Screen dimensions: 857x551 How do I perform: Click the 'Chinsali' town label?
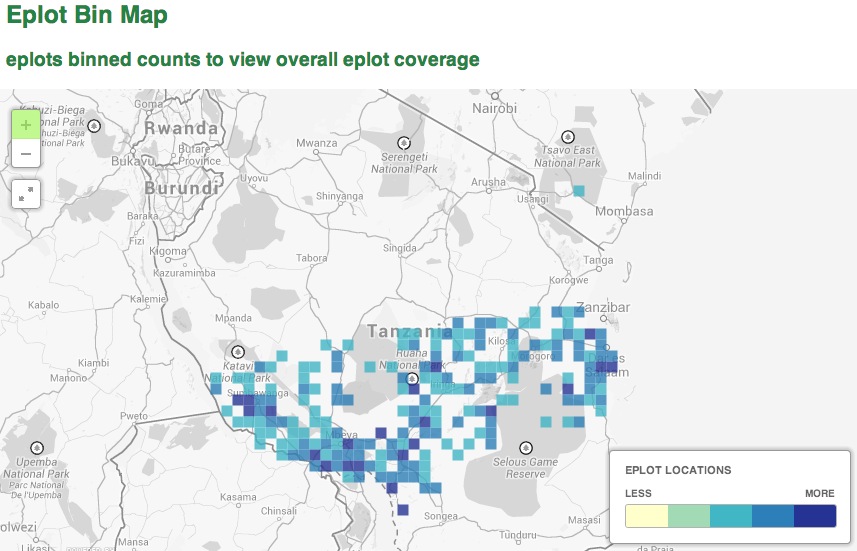pos(279,511)
